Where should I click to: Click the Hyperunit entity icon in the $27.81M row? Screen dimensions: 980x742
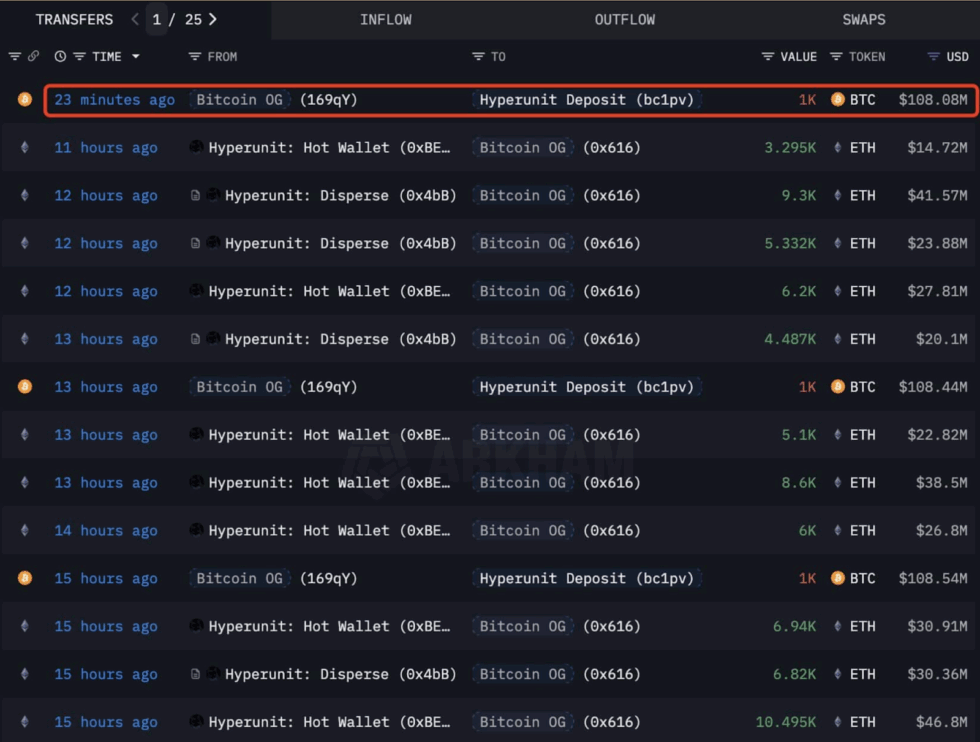pos(196,290)
